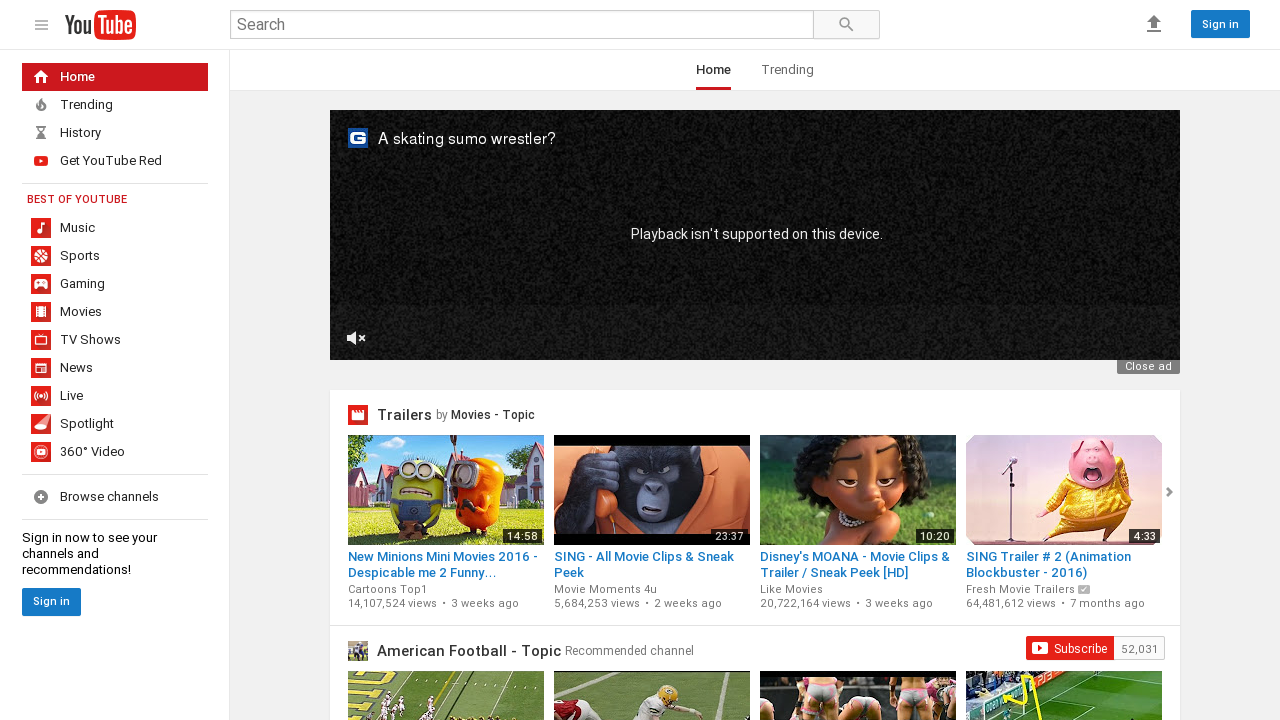The image size is (1280, 720).
Task: Click the Live broadcast icon
Action: click(41, 396)
